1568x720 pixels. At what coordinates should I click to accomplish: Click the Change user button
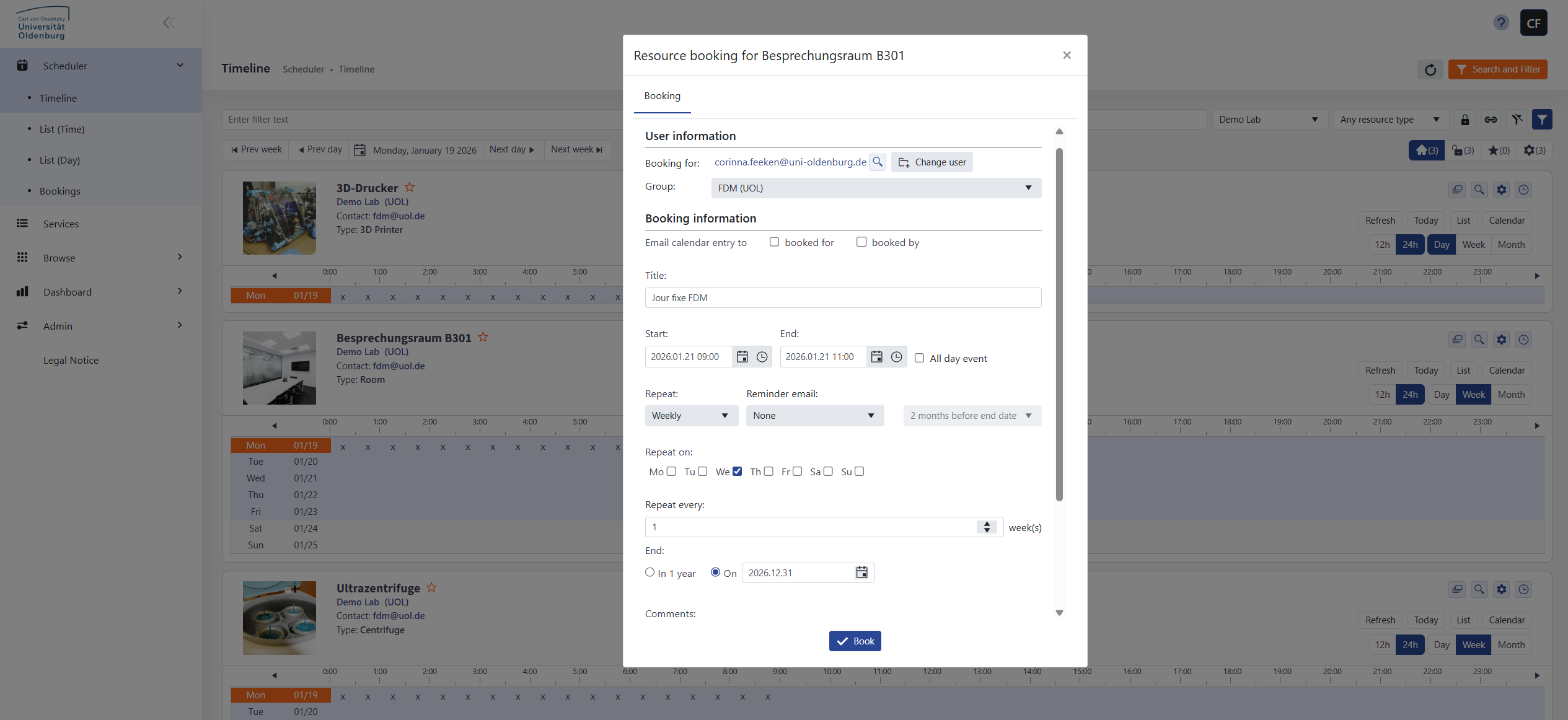click(932, 162)
